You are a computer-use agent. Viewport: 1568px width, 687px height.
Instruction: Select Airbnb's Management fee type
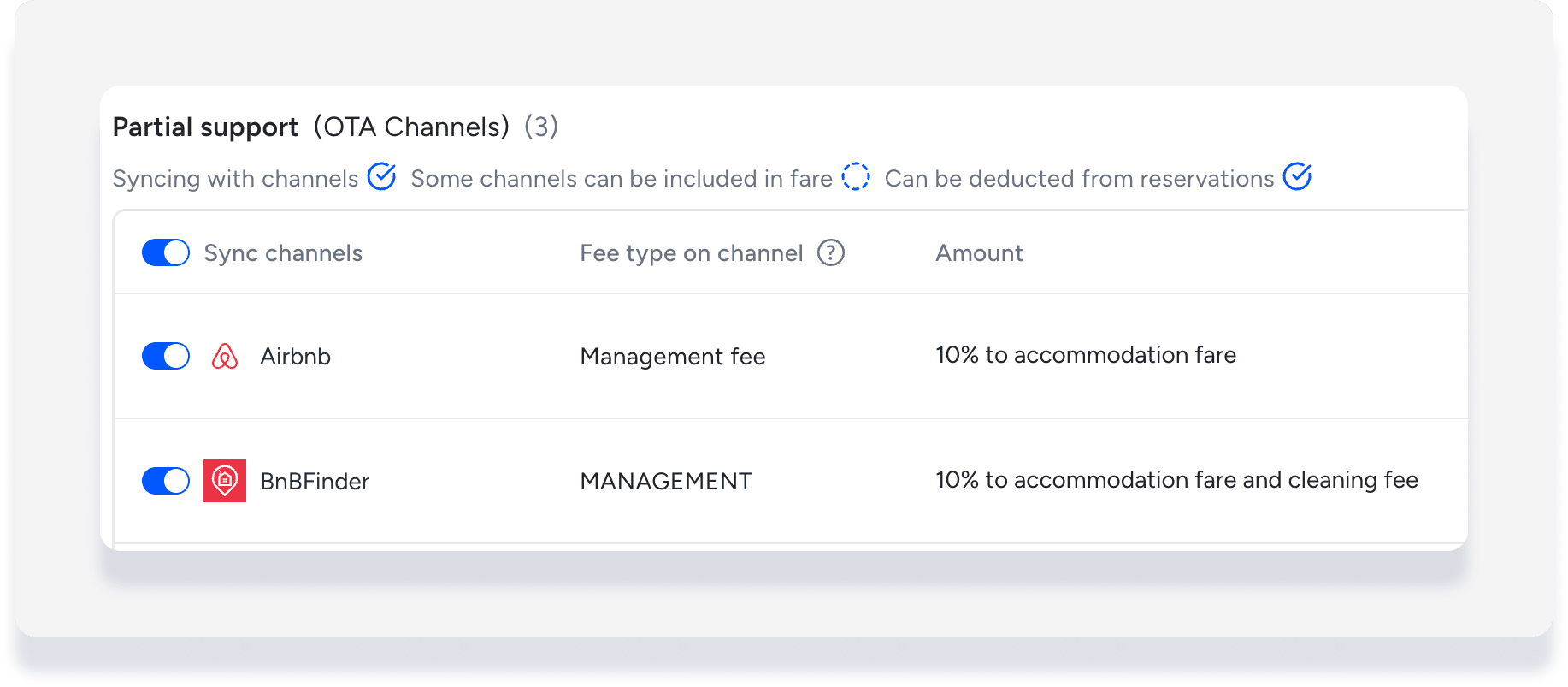coord(672,357)
